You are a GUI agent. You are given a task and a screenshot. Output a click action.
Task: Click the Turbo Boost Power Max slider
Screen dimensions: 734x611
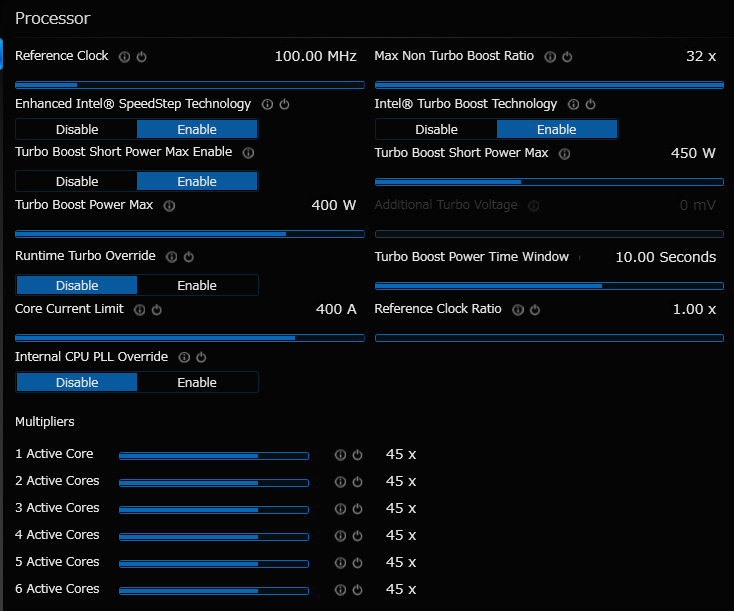(190, 234)
